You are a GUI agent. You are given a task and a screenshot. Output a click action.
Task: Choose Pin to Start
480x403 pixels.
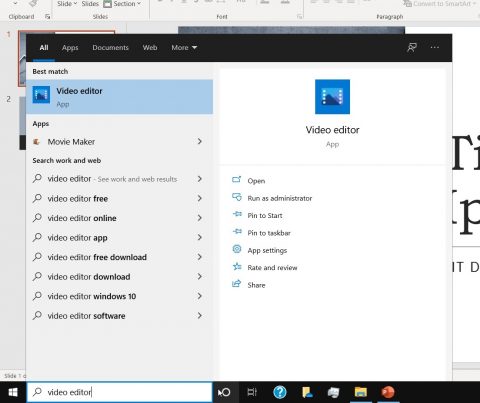tap(265, 216)
